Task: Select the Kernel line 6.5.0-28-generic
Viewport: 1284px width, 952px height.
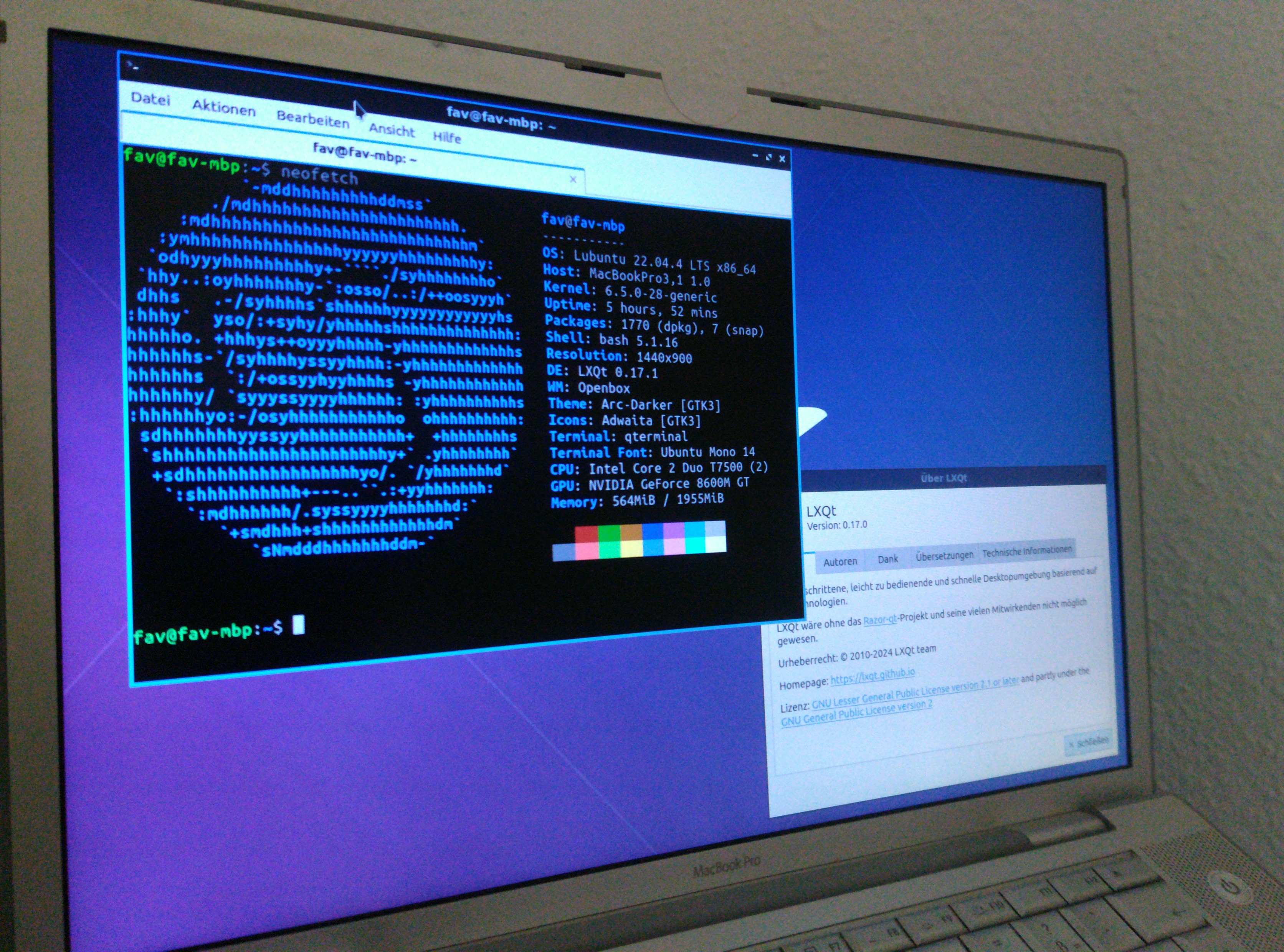Action: pyautogui.click(x=630, y=293)
